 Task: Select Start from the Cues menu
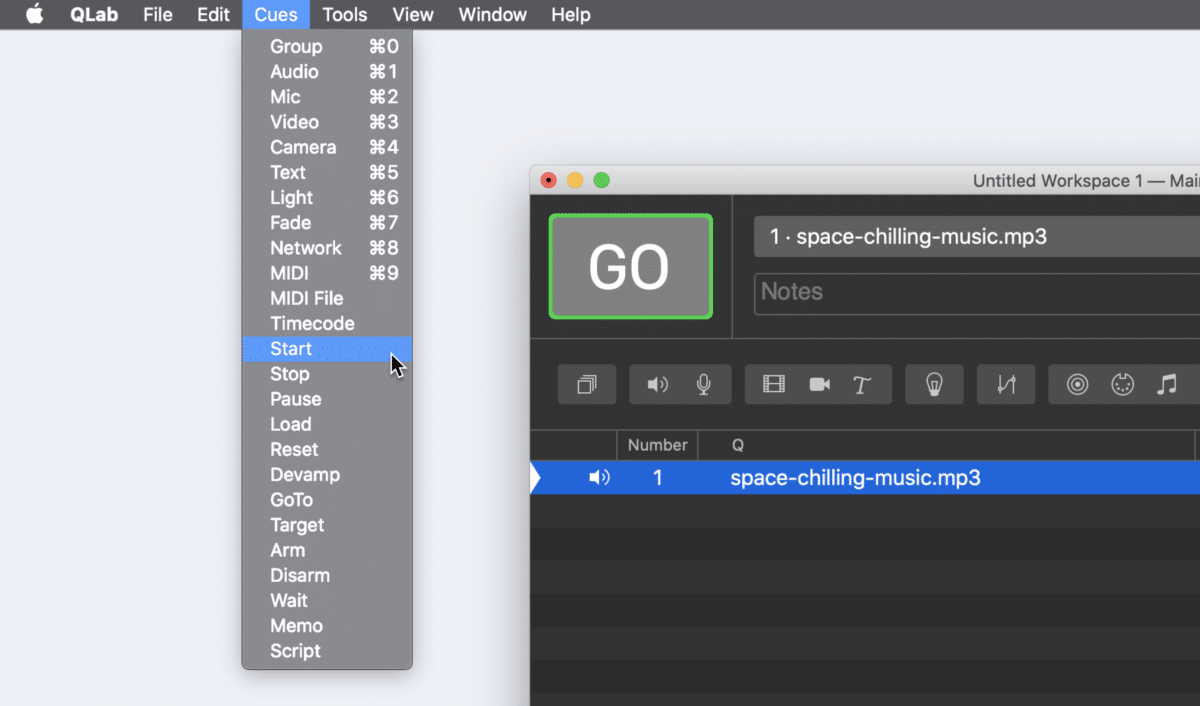(291, 348)
